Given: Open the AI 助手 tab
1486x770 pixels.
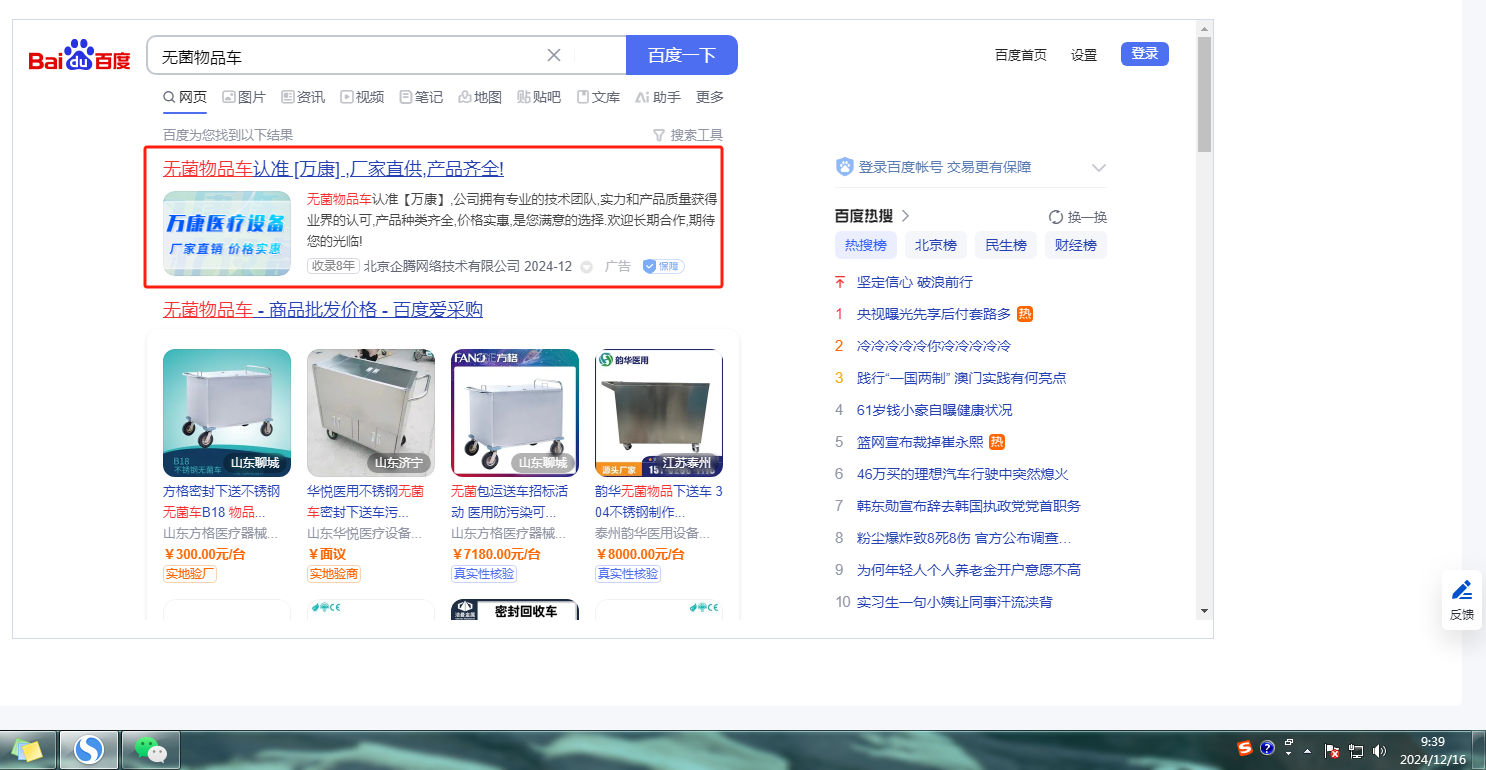Looking at the screenshot, I should [x=658, y=97].
